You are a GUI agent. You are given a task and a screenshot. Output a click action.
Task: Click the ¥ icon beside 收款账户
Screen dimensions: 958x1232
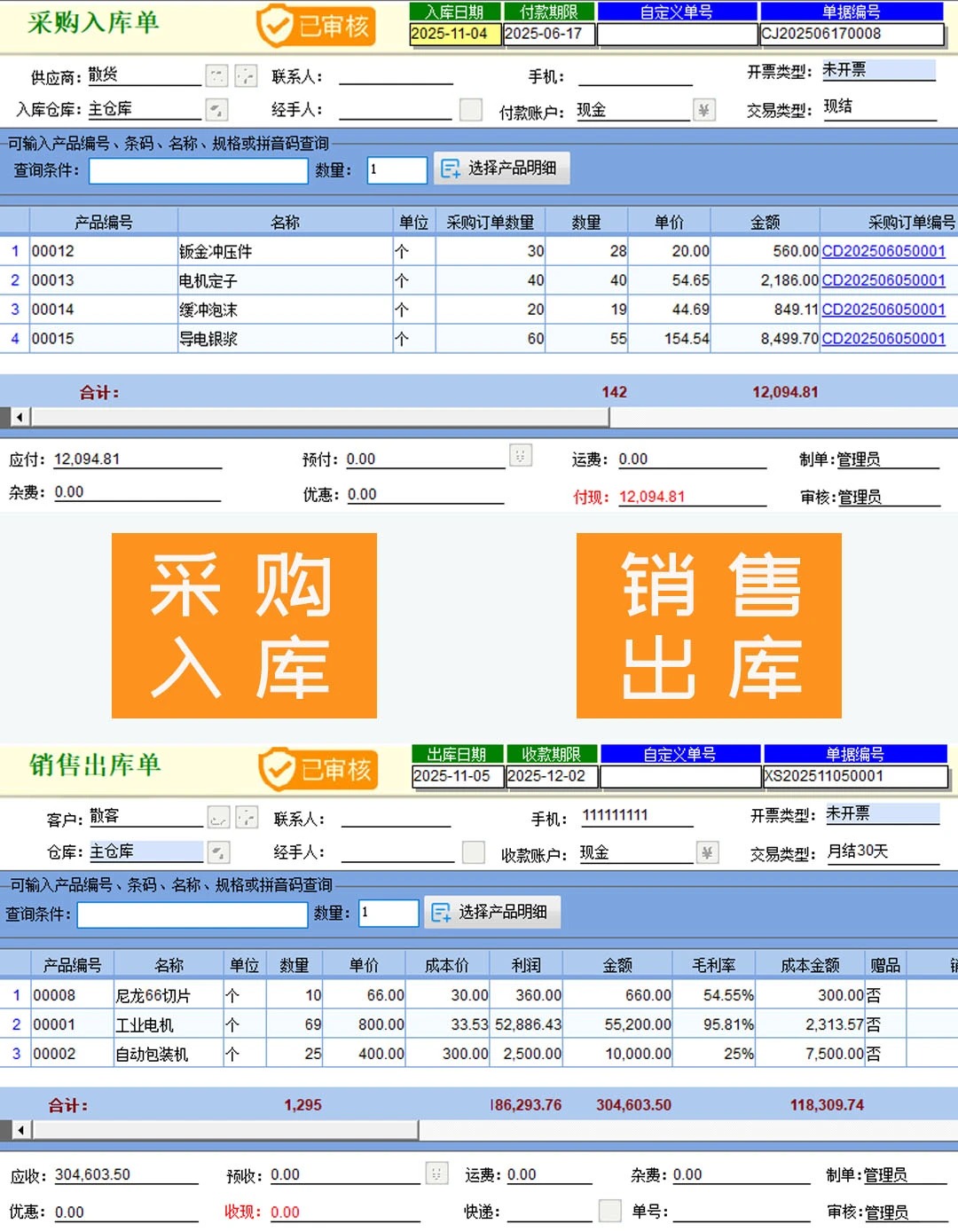tap(707, 853)
